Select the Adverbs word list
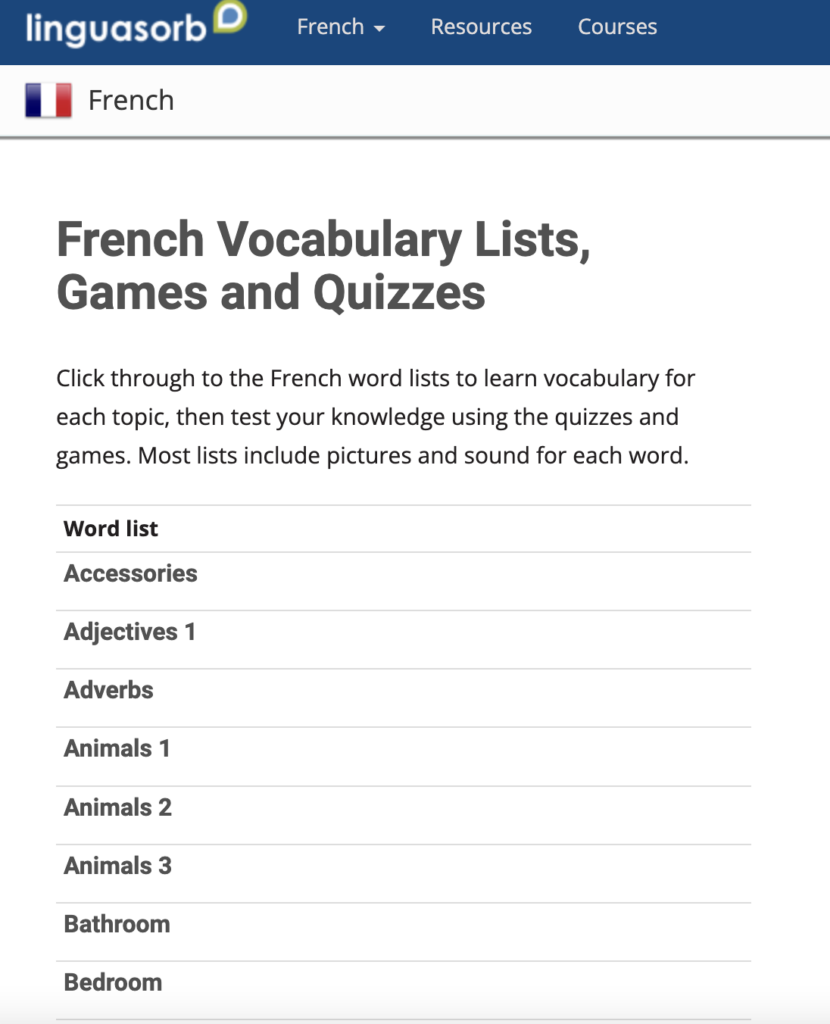The image size is (830, 1024). tap(108, 690)
